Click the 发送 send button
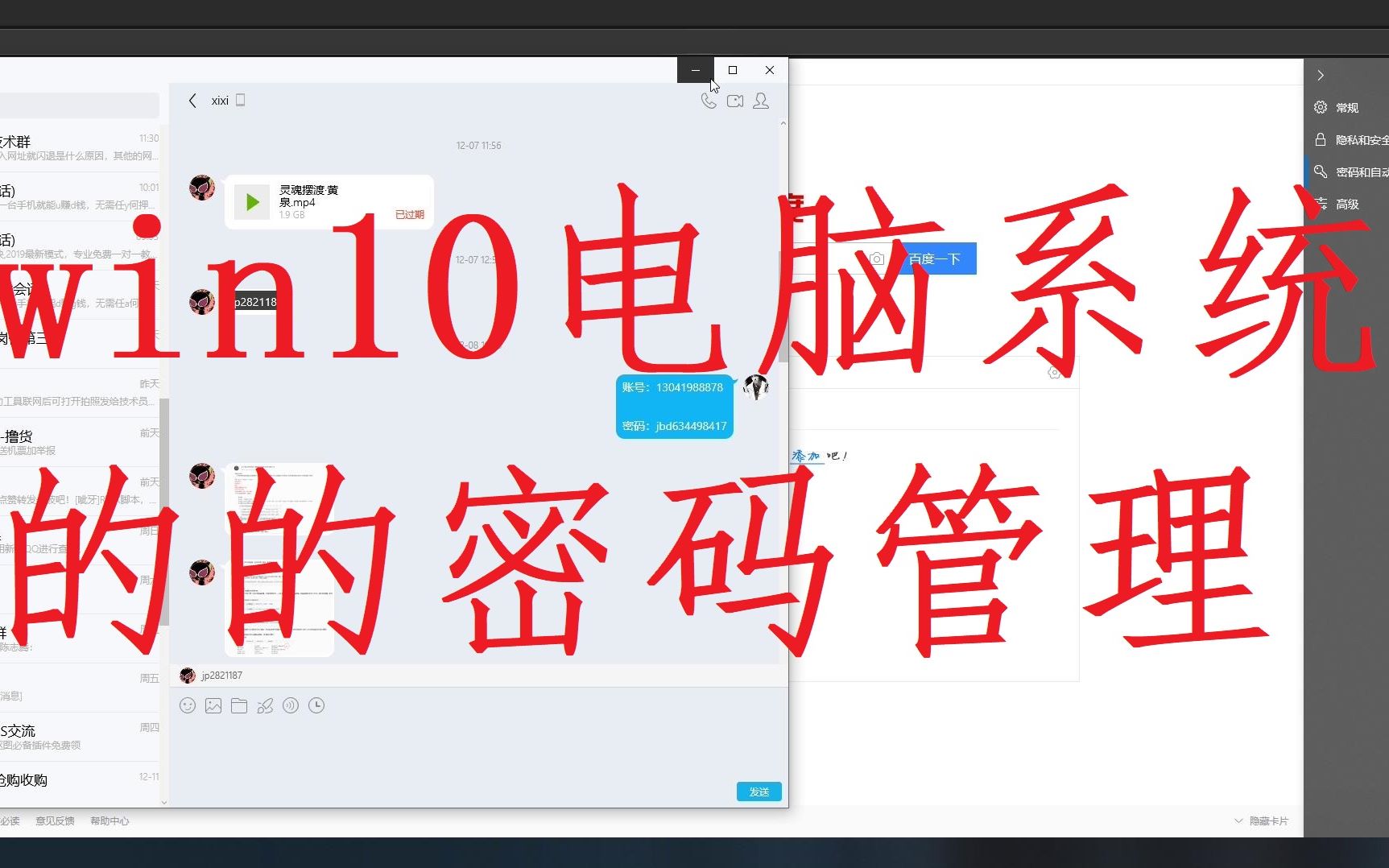The height and width of the screenshot is (868, 1389). pyautogui.click(x=759, y=792)
